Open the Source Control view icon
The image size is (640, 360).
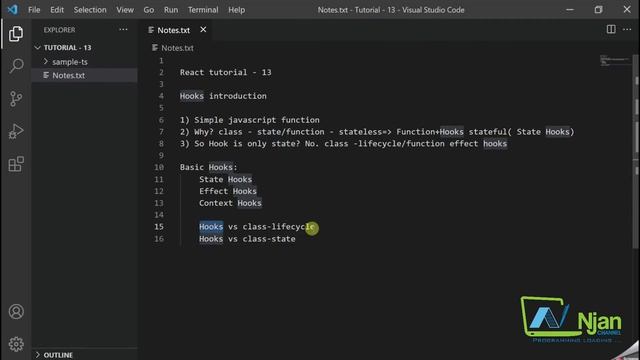pyautogui.click(x=16, y=99)
